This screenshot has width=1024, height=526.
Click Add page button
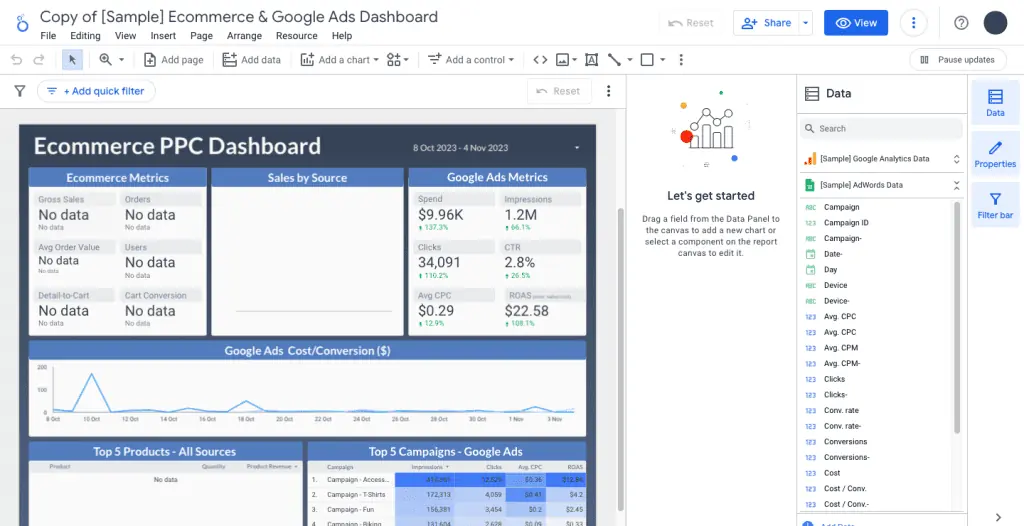point(173,59)
